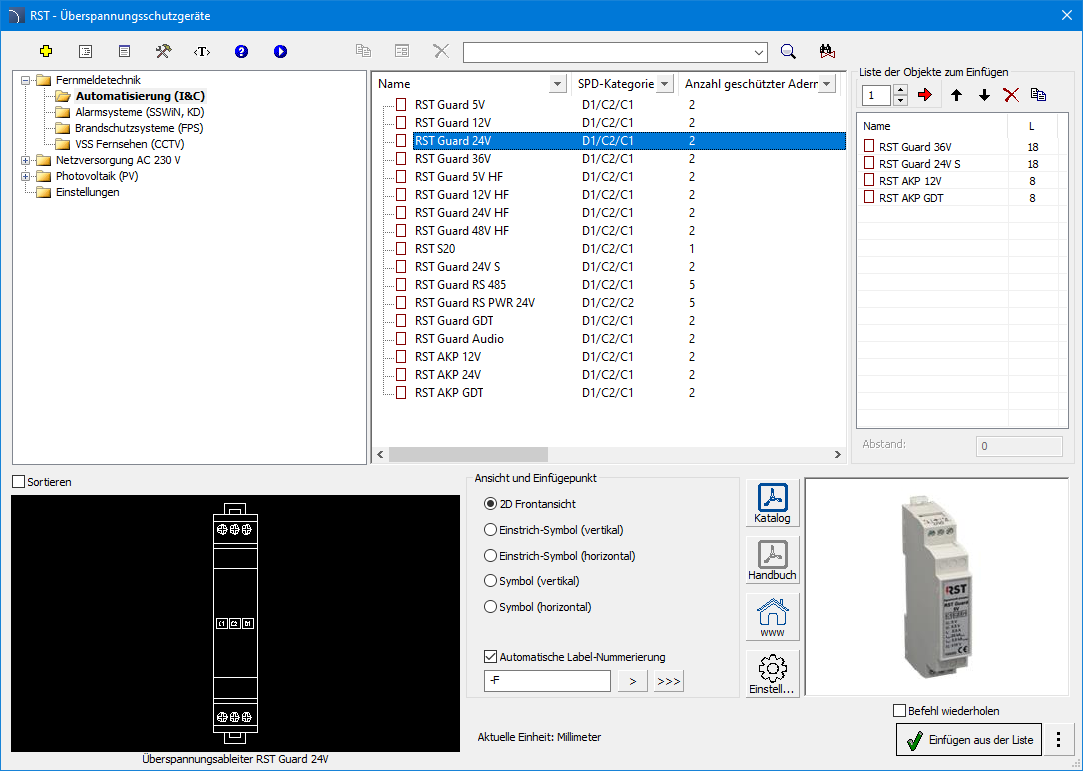This screenshot has height=771, width=1083.
Task: Open the www website button
Action: (772, 617)
